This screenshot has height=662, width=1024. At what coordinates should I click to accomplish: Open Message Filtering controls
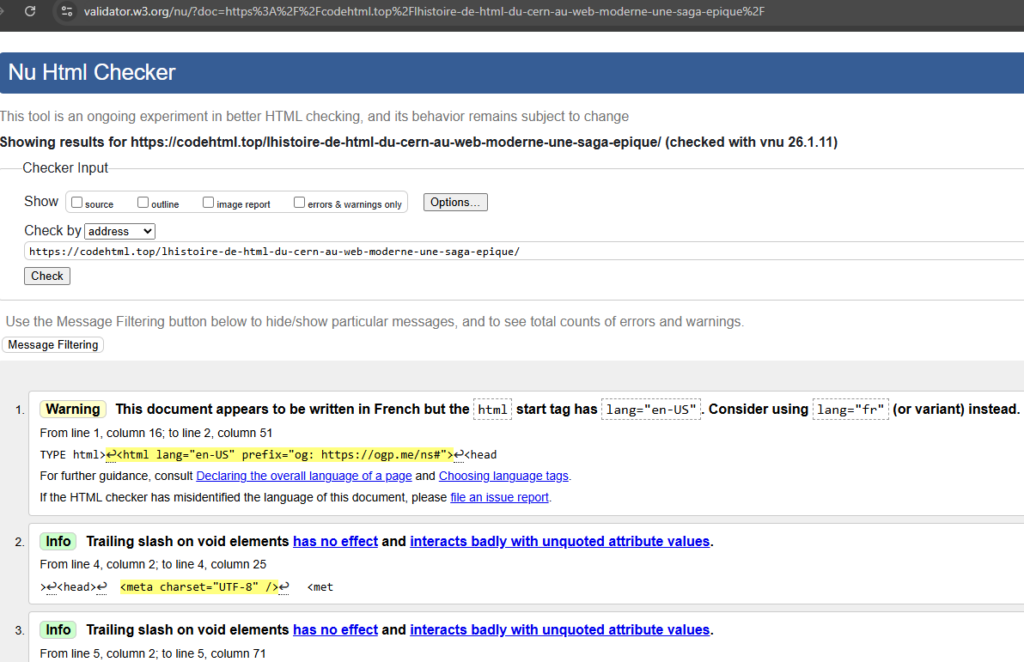click(x=53, y=344)
